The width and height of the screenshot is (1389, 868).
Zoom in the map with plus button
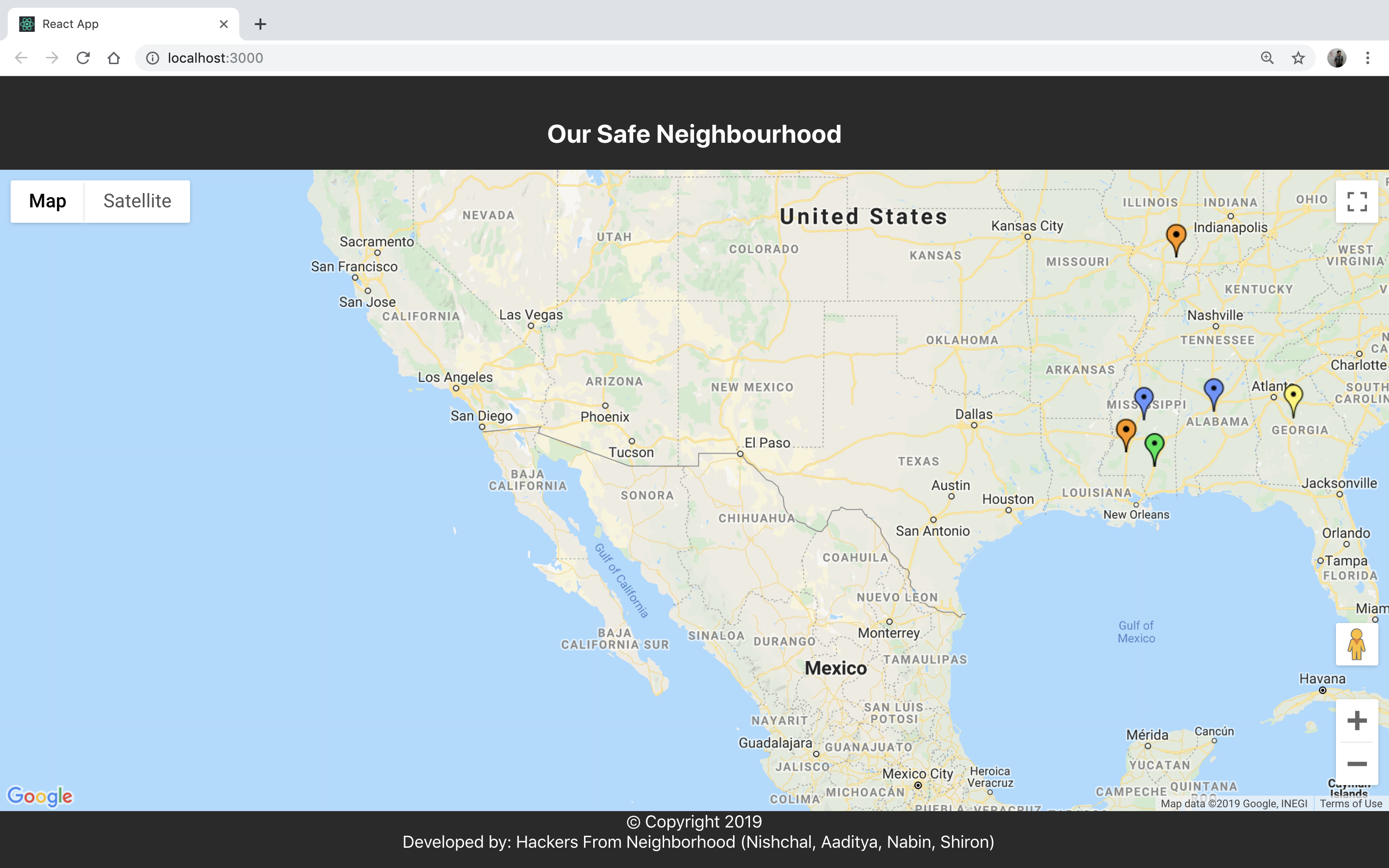[x=1356, y=720]
